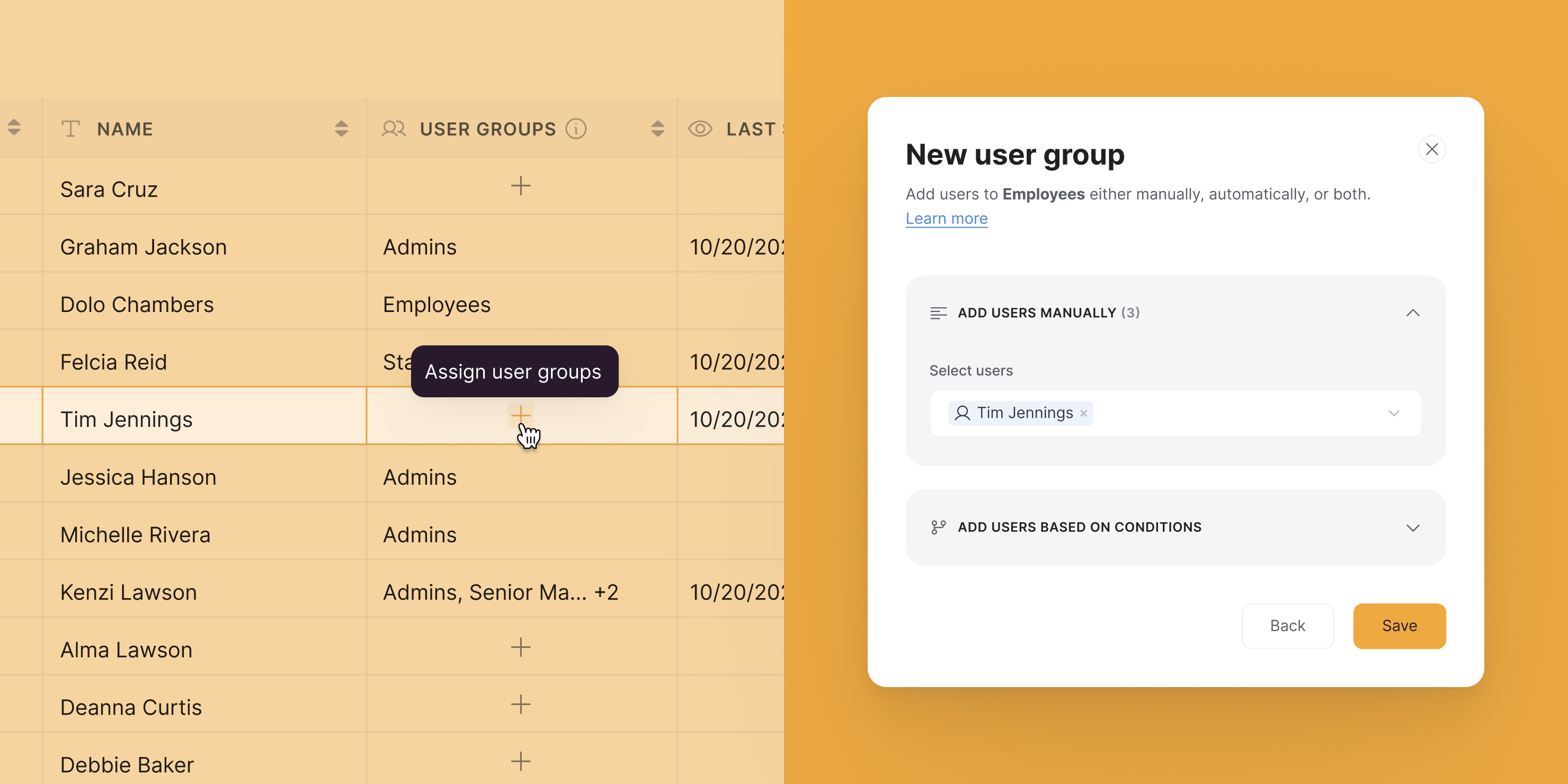1568x784 pixels.
Task: Remove Tim Jennings from selected users
Action: coord(1083,413)
